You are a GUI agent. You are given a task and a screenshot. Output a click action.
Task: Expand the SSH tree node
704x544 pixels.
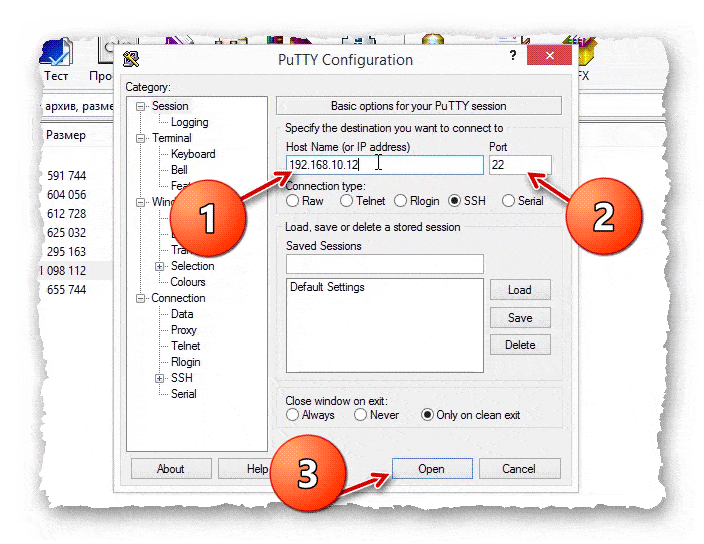pyautogui.click(x=159, y=378)
